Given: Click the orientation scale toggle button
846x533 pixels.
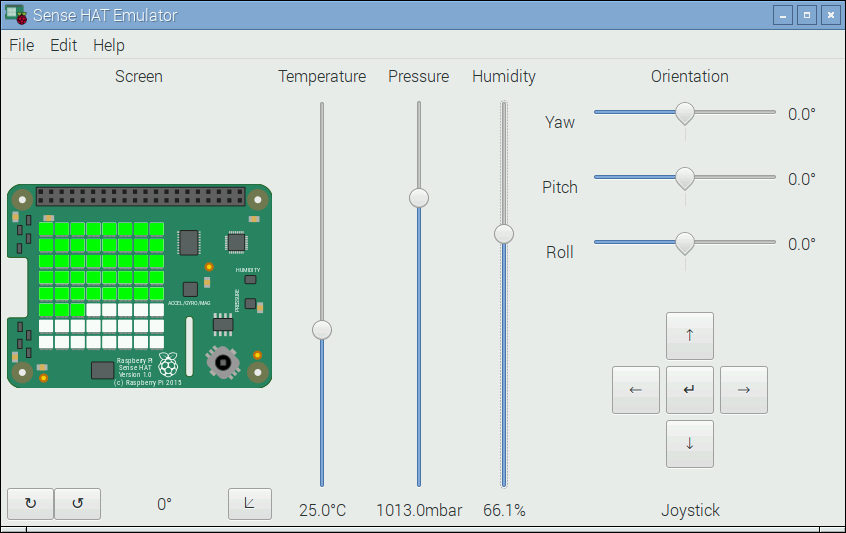Looking at the screenshot, I should pos(249,504).
